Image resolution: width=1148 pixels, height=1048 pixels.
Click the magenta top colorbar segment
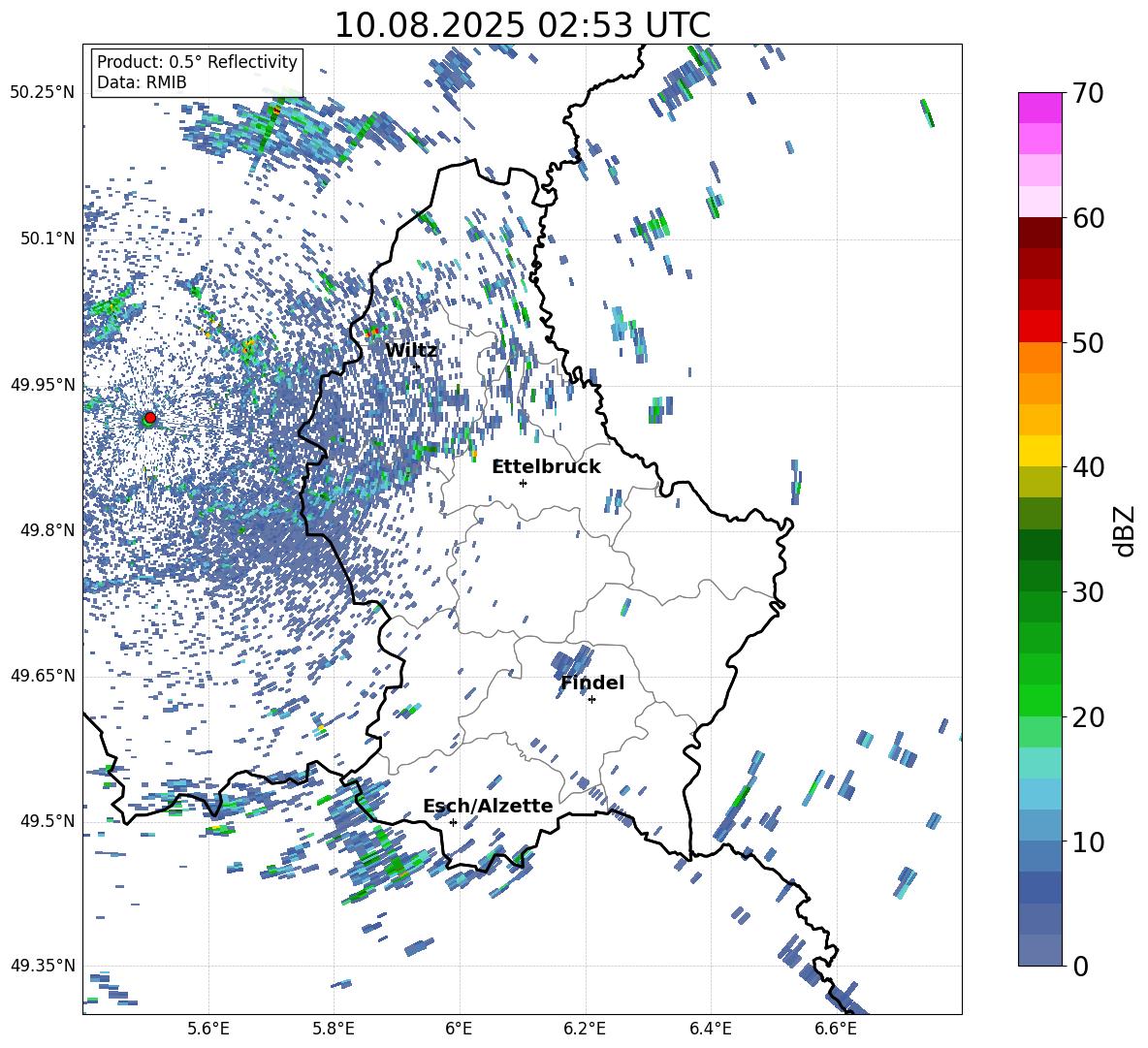click(1039, 108)
